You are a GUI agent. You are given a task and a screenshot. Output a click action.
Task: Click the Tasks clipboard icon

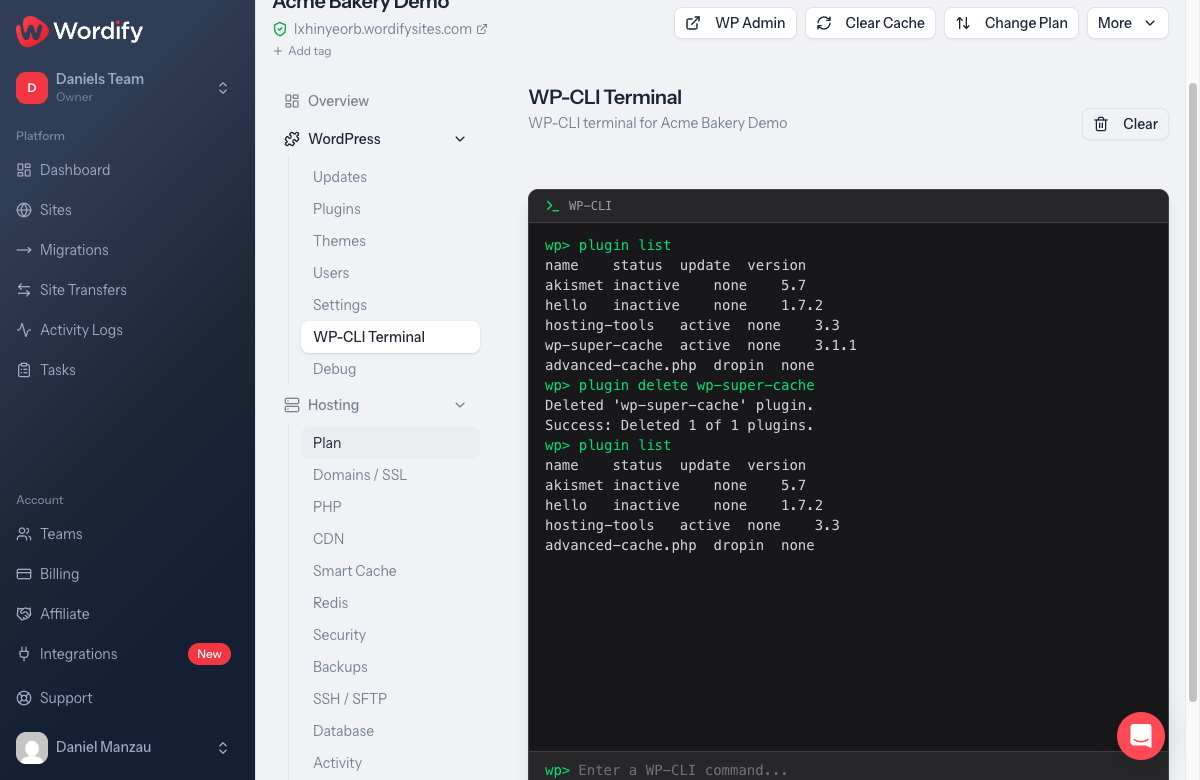pos(24,370)
